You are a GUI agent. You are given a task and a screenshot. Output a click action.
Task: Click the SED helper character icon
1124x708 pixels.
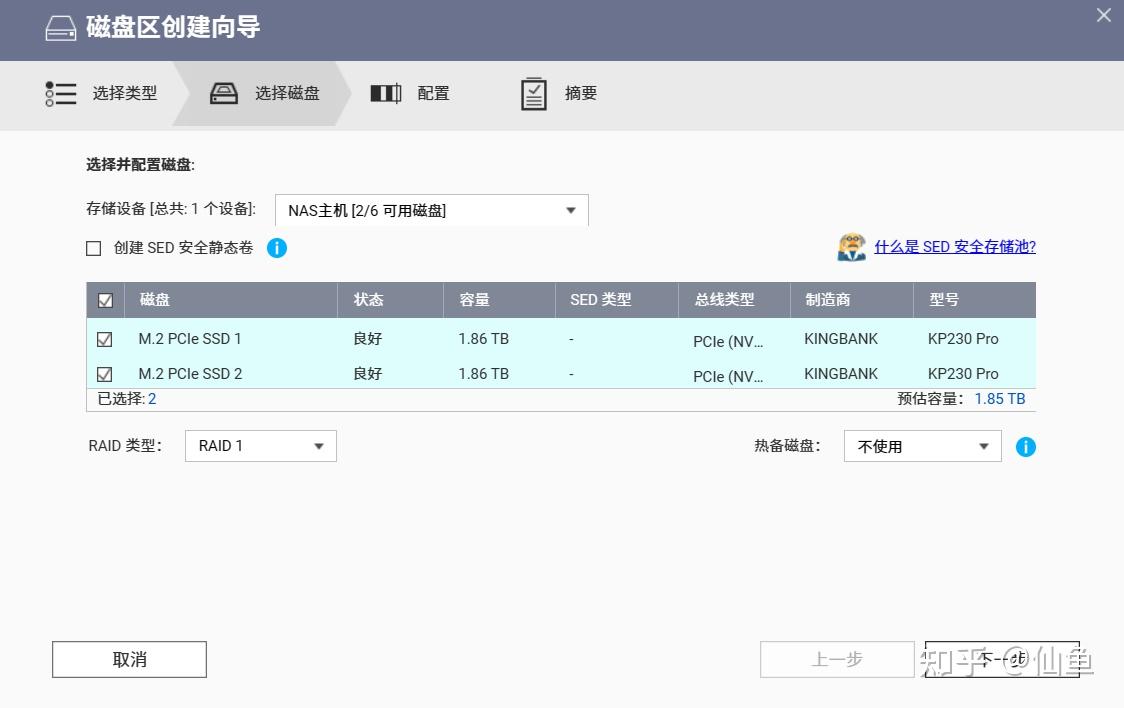851,246
